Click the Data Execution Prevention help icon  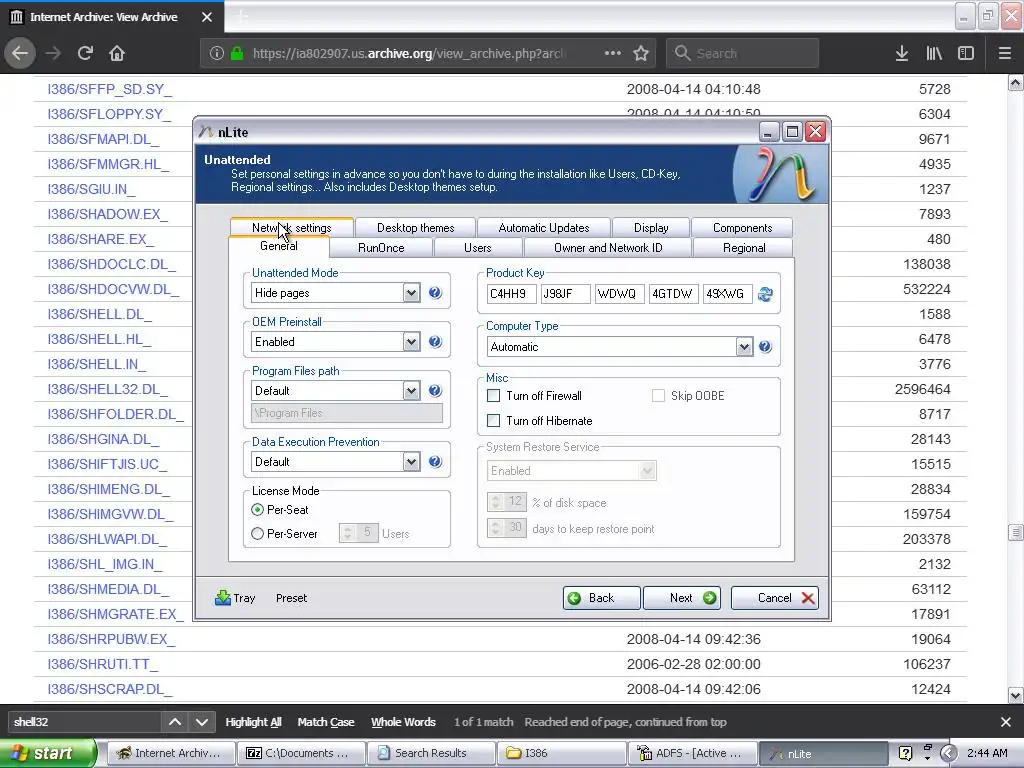[435, 462]
